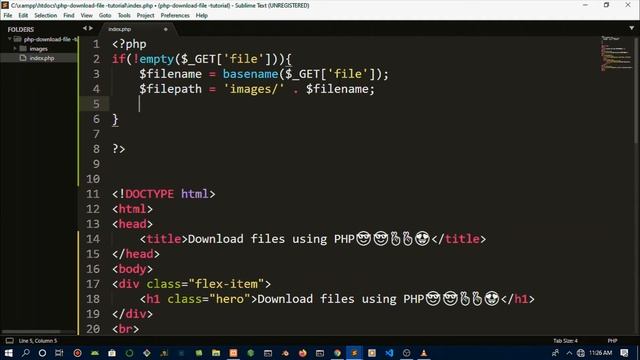The height and width of the screenshot is (360, 640).
Task: Open the Find menu
Action: (69, 16)
